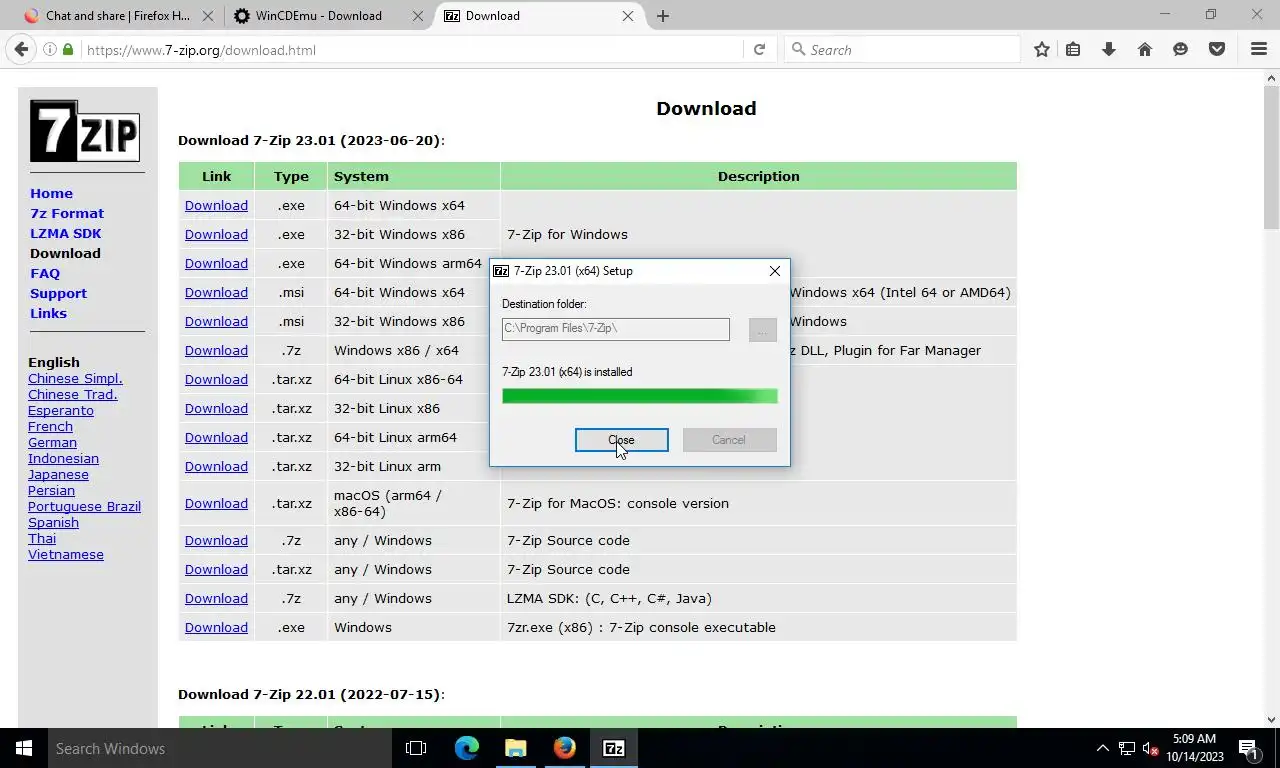The height and width of the screenshot is (768, 1280).
Task: Click the green padlock security icon
Action: (x=68, y=49)
